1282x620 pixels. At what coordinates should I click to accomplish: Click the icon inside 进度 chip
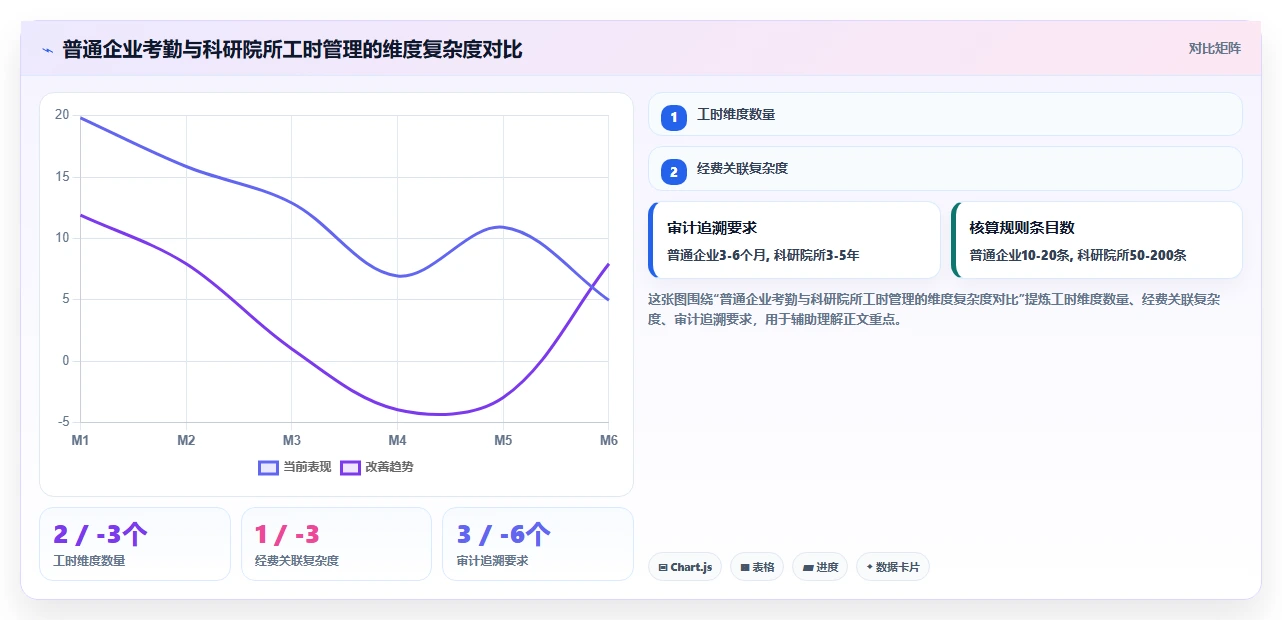[x=808, y=567]
